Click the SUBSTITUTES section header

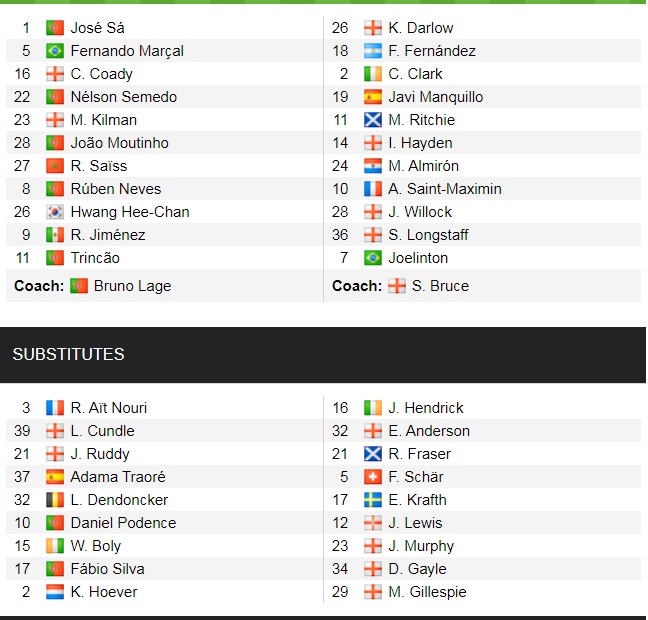pos(68,354)
